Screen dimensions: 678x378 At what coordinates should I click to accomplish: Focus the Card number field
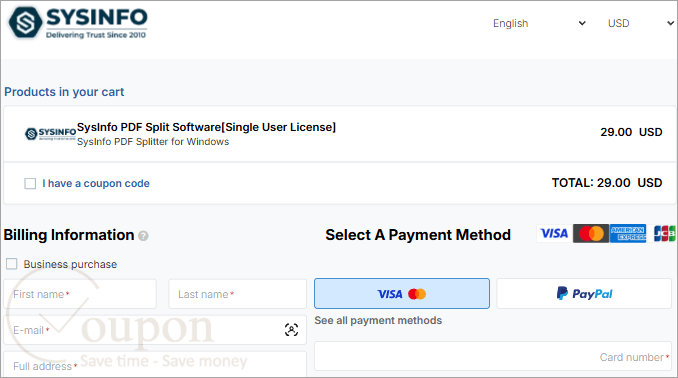(493, 356)
